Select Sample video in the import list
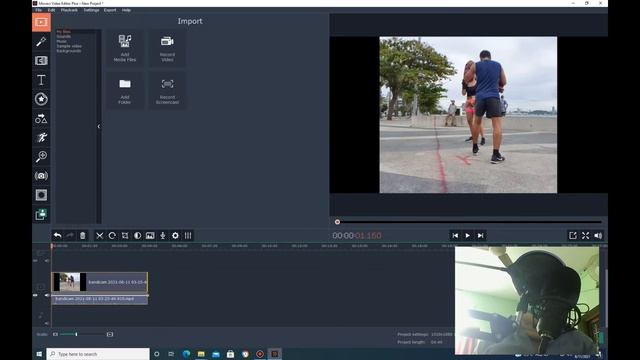Image resolution: width=640 pixels, height=360 pixels. (x=69, y=46)
